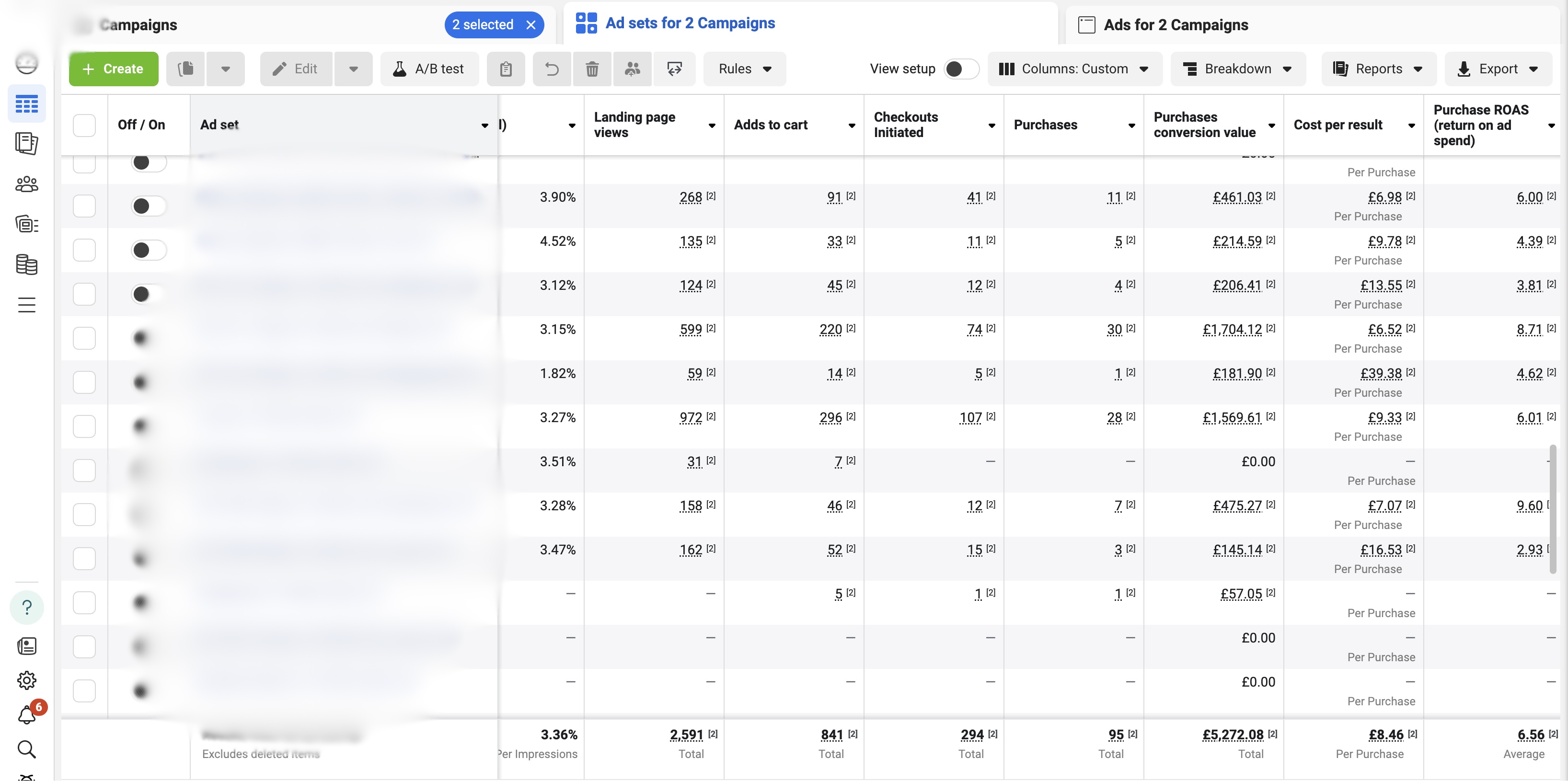Open the Rules dropdown menu
Viewport: 1568px width, 781px height.
pos(744,69)
